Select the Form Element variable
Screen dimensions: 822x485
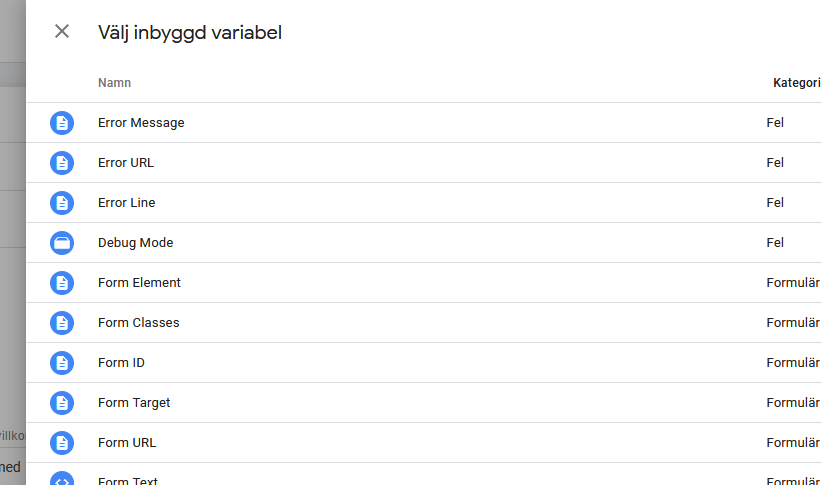pos(139,283)
